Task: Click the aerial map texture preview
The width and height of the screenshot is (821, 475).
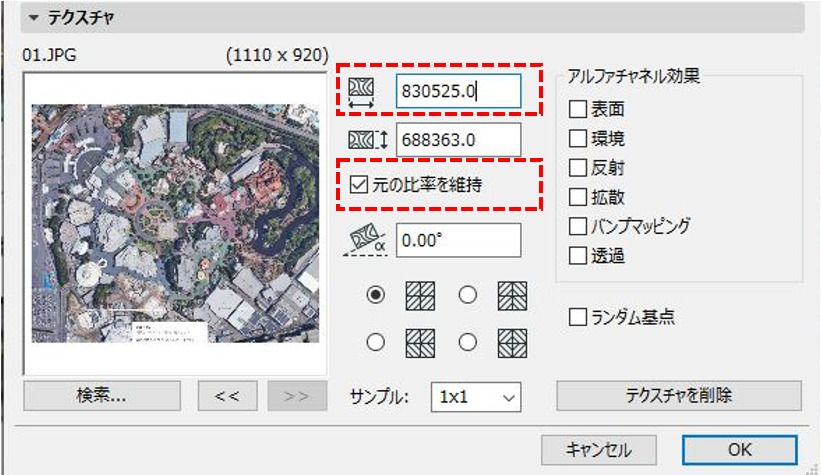Action: (x=175, y=224)
